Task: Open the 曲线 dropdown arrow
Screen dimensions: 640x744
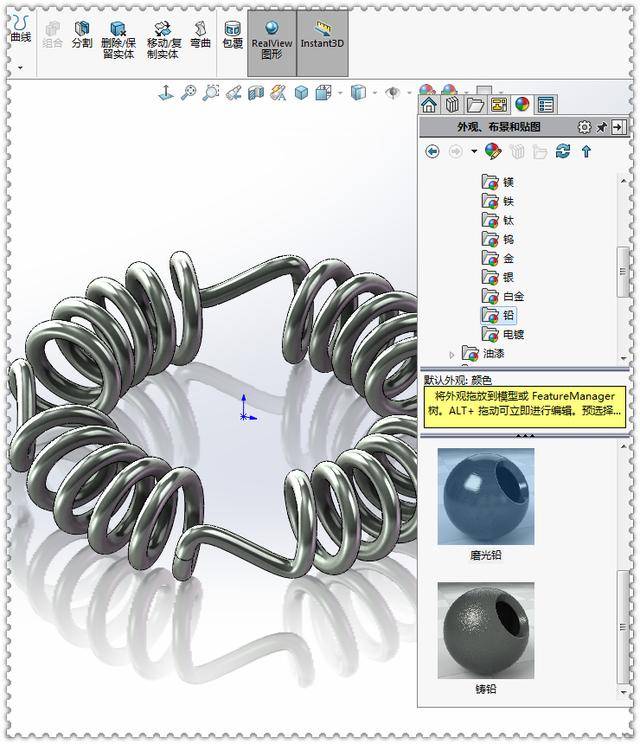Action: (20, 67)
